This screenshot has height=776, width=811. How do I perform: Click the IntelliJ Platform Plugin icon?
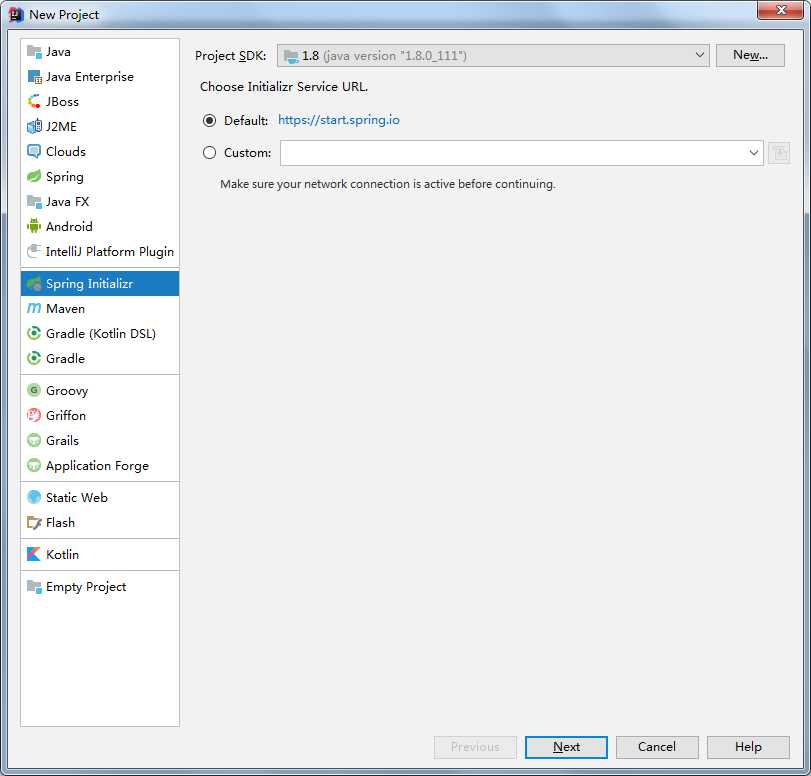tap(34, 251)
